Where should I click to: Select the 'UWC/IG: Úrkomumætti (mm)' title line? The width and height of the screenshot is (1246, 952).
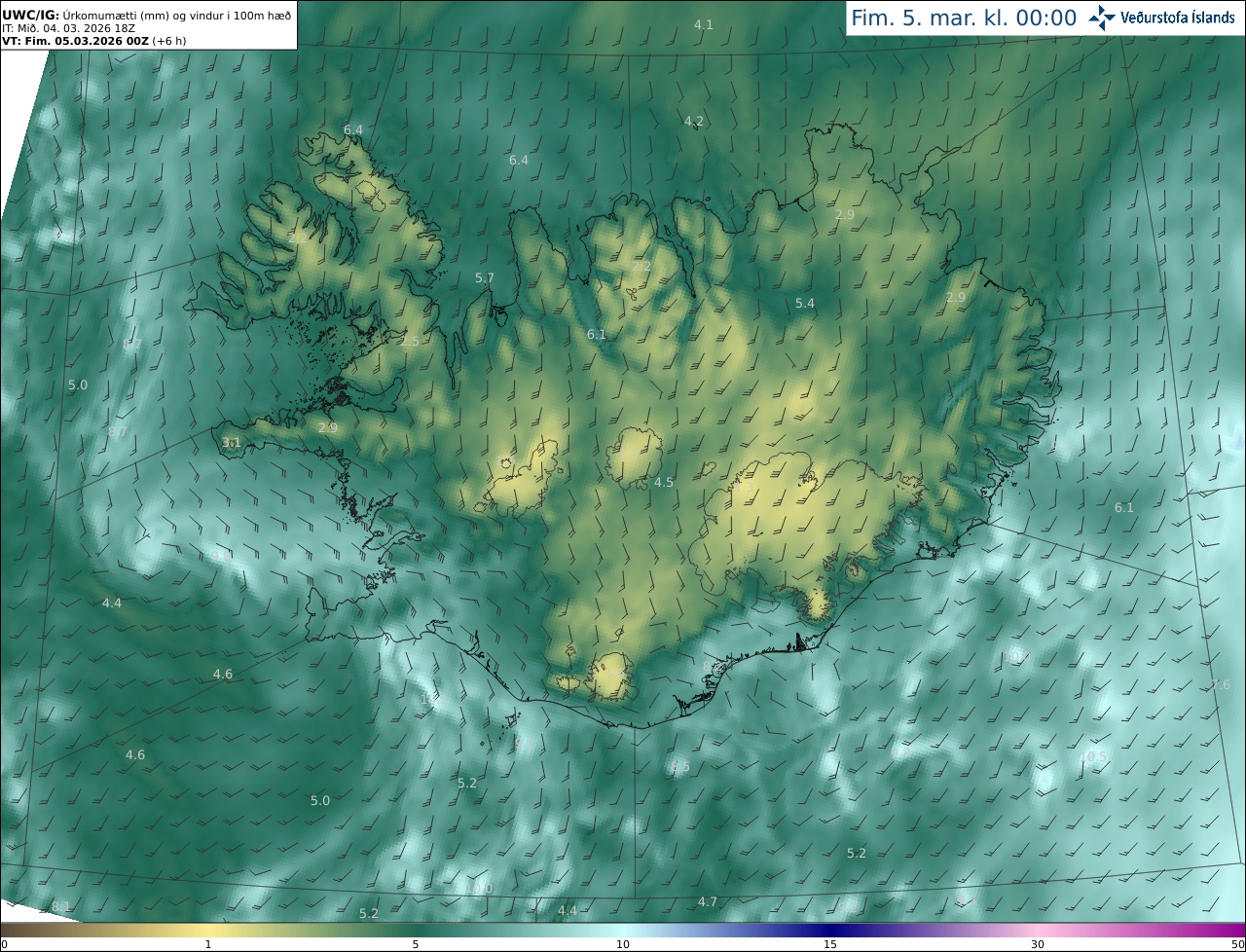pos(146,16)
